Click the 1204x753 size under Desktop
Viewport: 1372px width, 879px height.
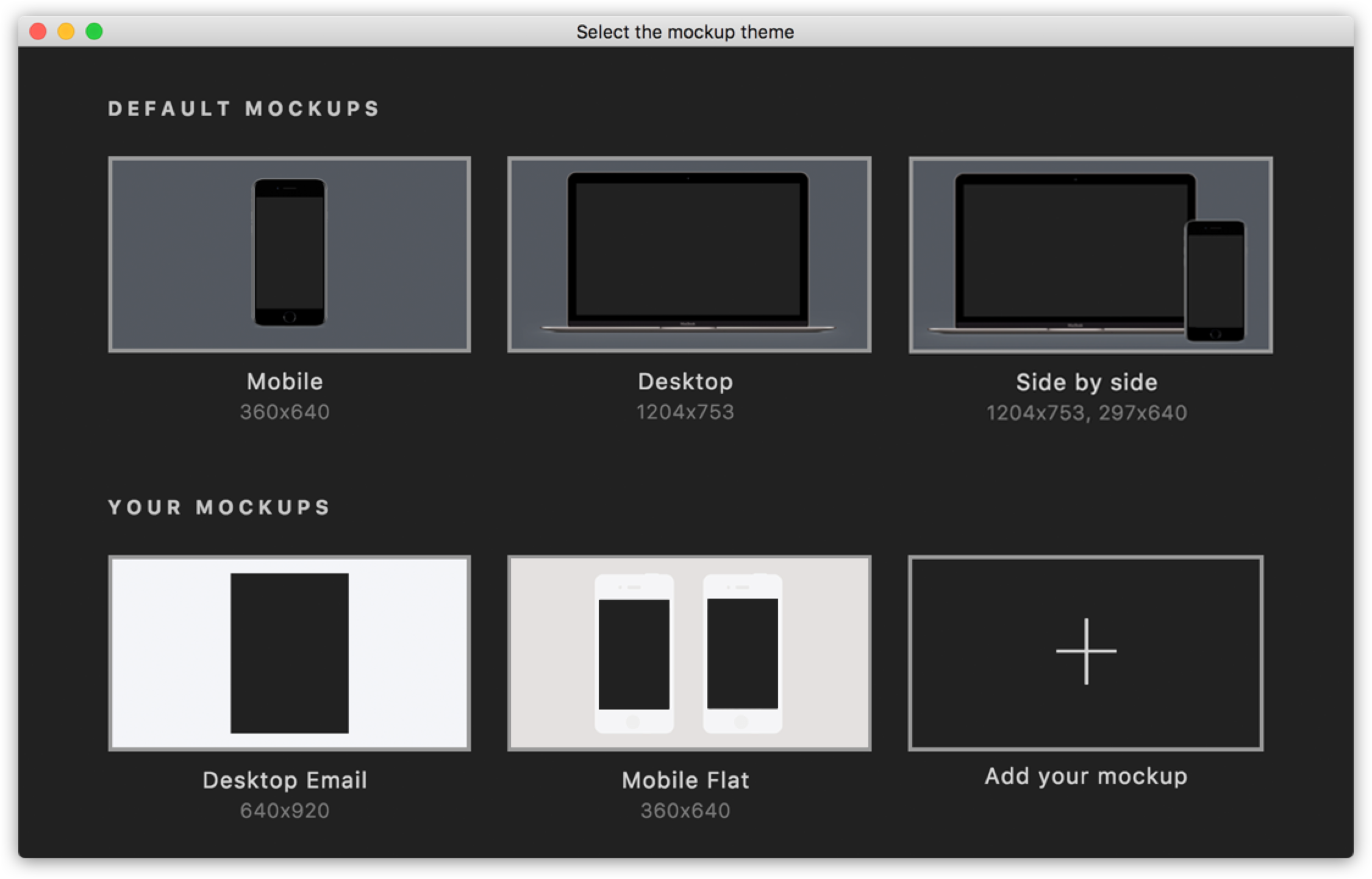pos(685,413)
